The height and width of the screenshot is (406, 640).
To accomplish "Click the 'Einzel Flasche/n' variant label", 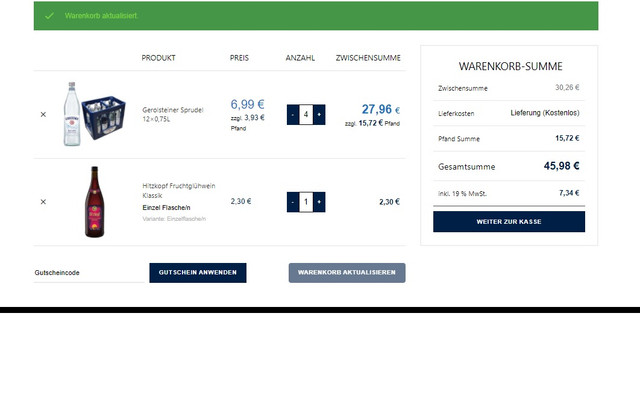I will pos(166,208).
